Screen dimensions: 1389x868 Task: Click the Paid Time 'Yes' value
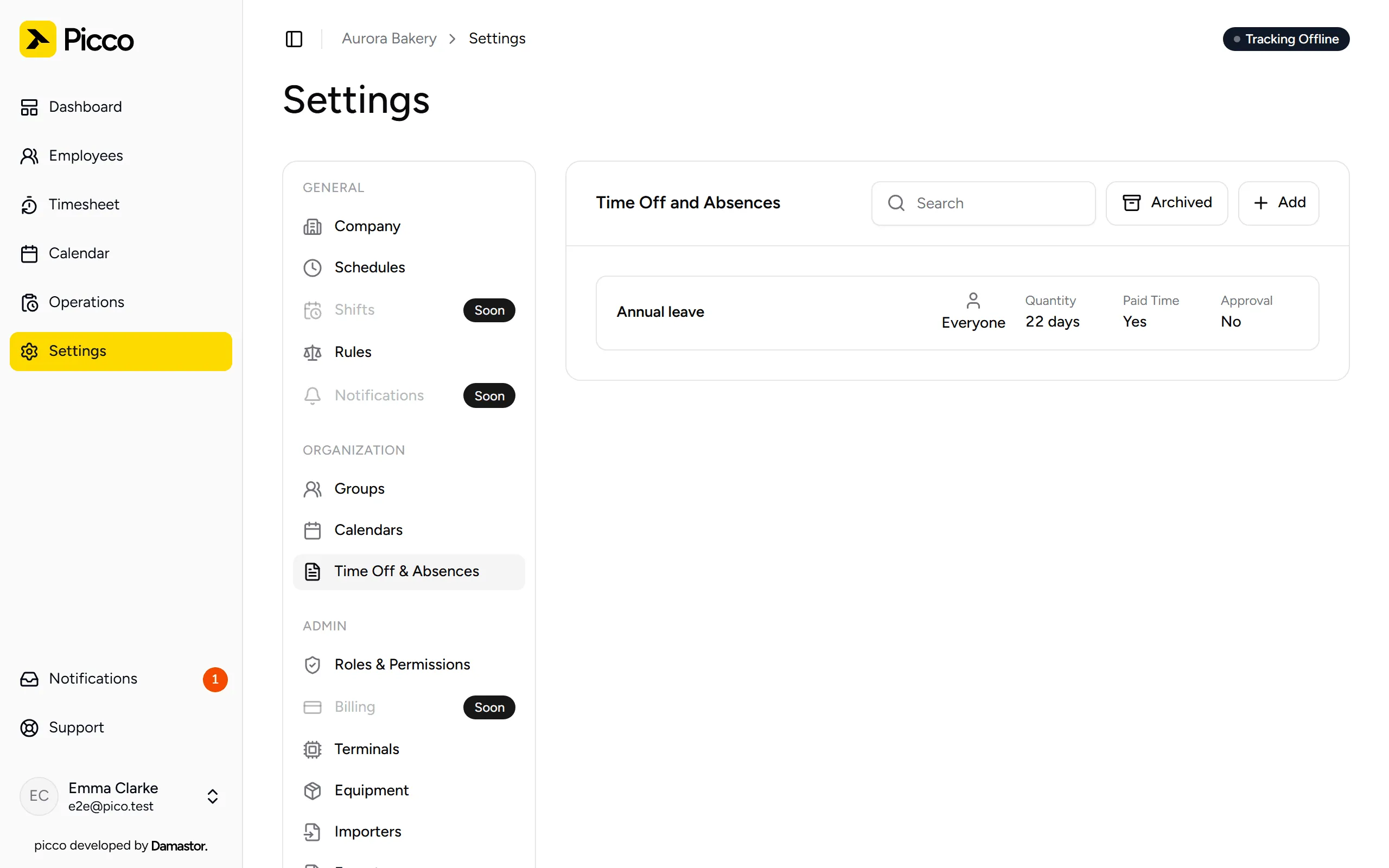(1134, 322)
